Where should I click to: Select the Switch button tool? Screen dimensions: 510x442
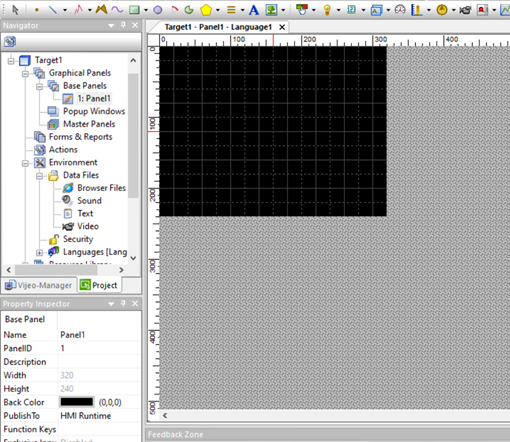click(x=302, y=10)
